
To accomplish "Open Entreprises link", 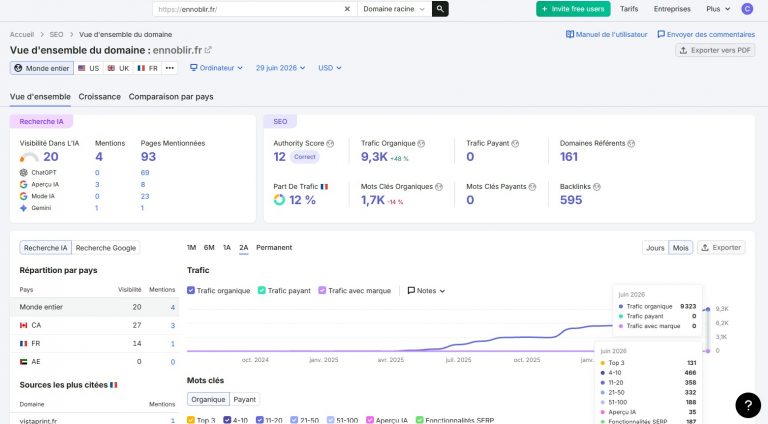I will 672,9.
